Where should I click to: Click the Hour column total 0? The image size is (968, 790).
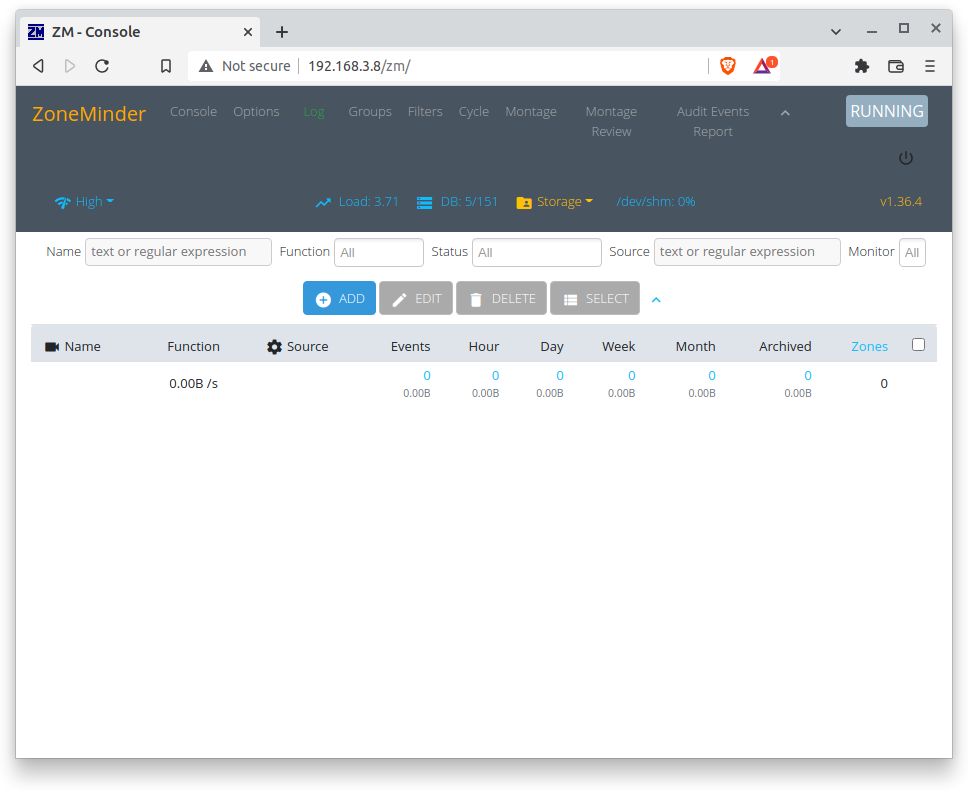click(x=495, y=376)
